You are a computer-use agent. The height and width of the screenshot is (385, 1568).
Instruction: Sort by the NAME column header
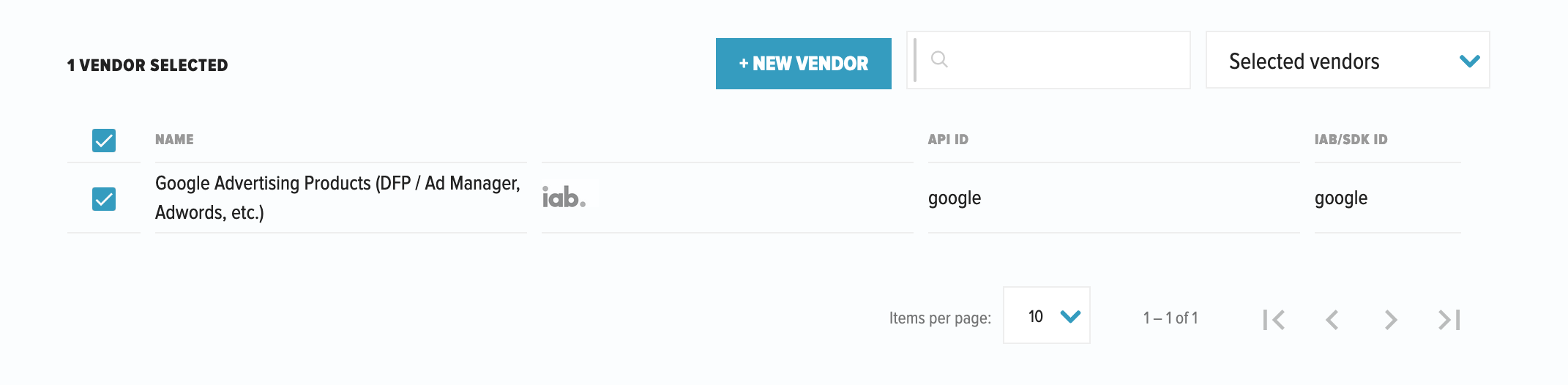tap(174, 139)
